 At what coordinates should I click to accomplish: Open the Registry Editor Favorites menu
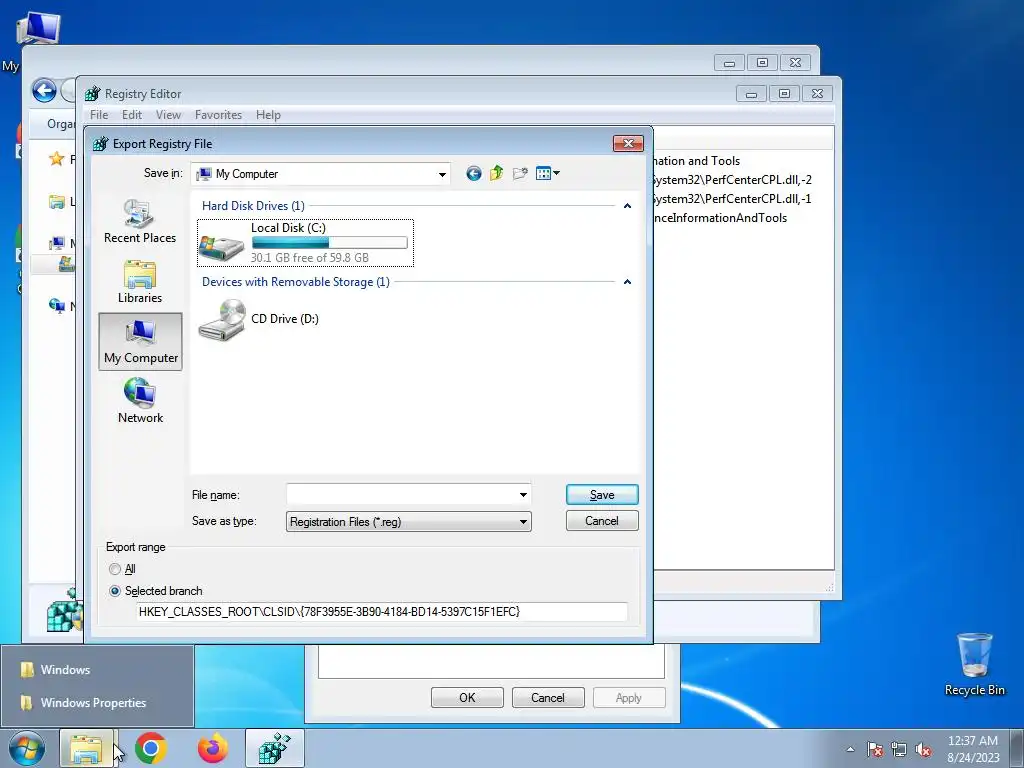(218, 115)
